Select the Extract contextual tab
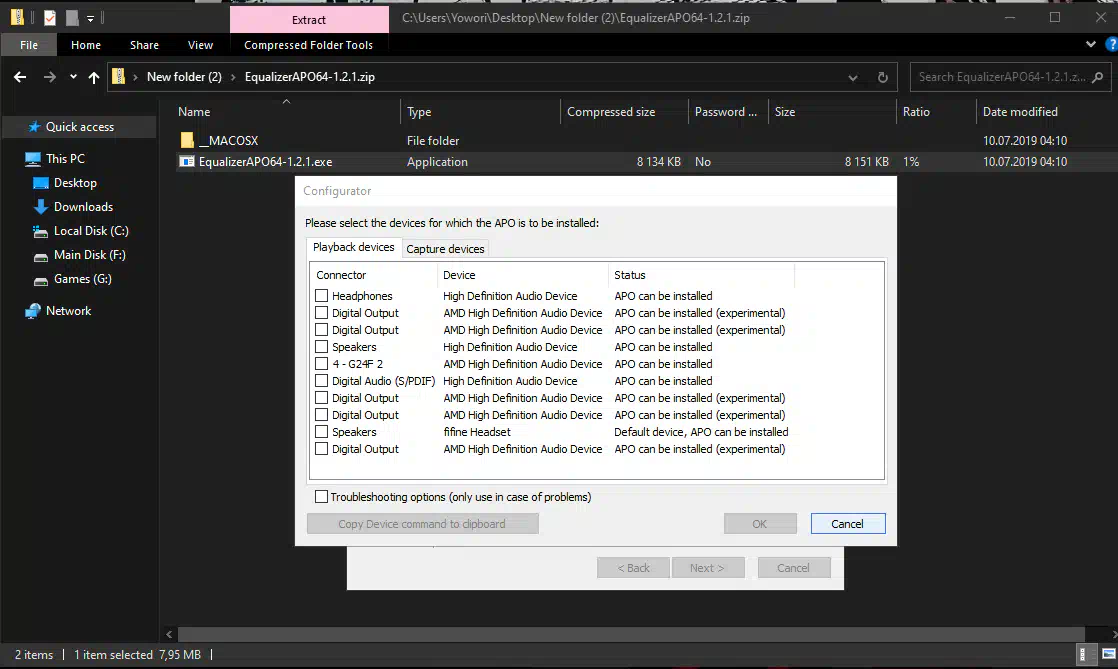1118x669 pixels. click(x=309, y=20)
